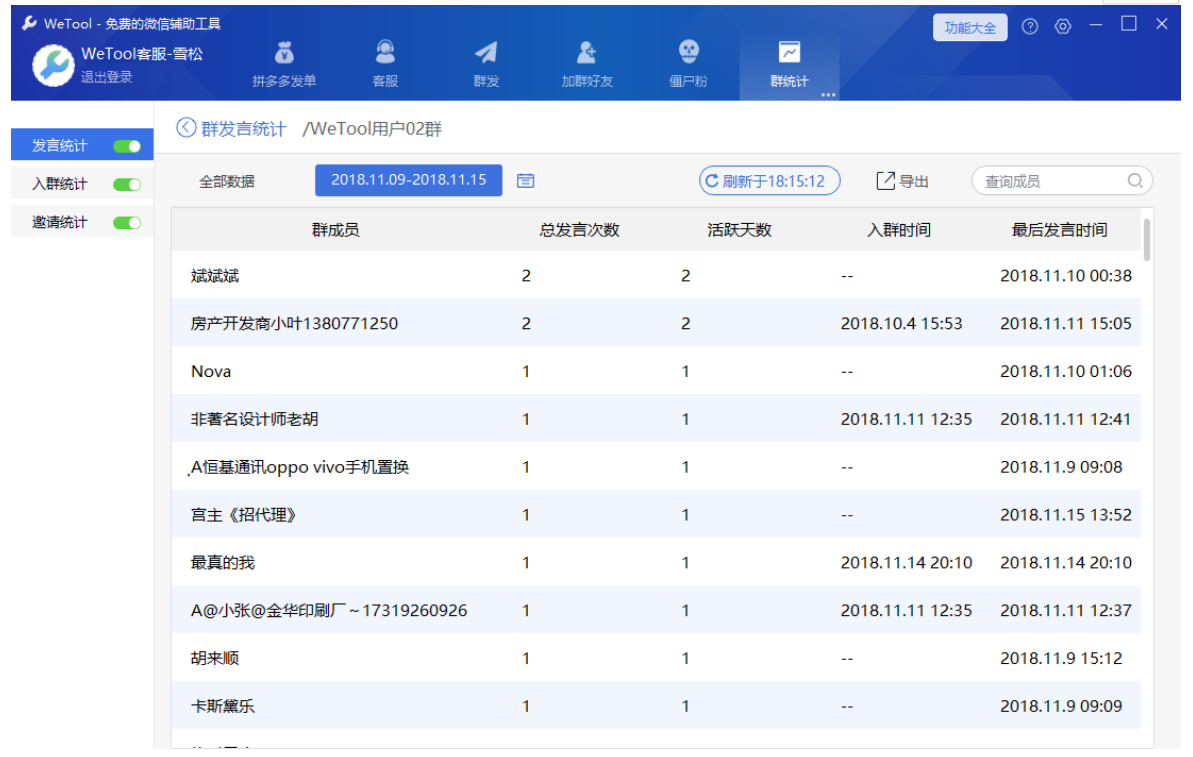1193x757 pixels.
Task: Toggle the 发言统计 switch
Action: pyautogui.click(x=127, y=146)
